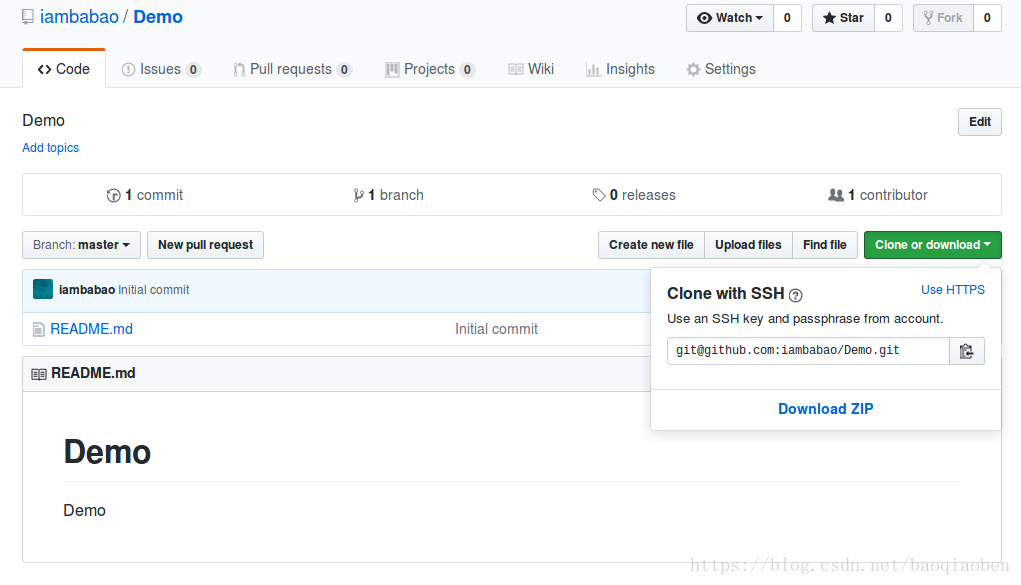1021x585 pixels.
Task: Click the Edit description button
Action: pos(979,122)
